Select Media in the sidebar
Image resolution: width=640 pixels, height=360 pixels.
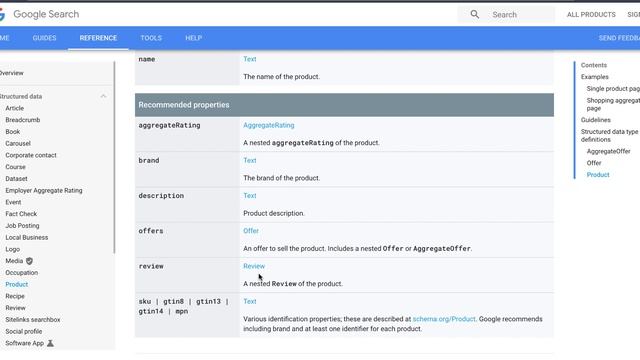(x=14, y=261)
